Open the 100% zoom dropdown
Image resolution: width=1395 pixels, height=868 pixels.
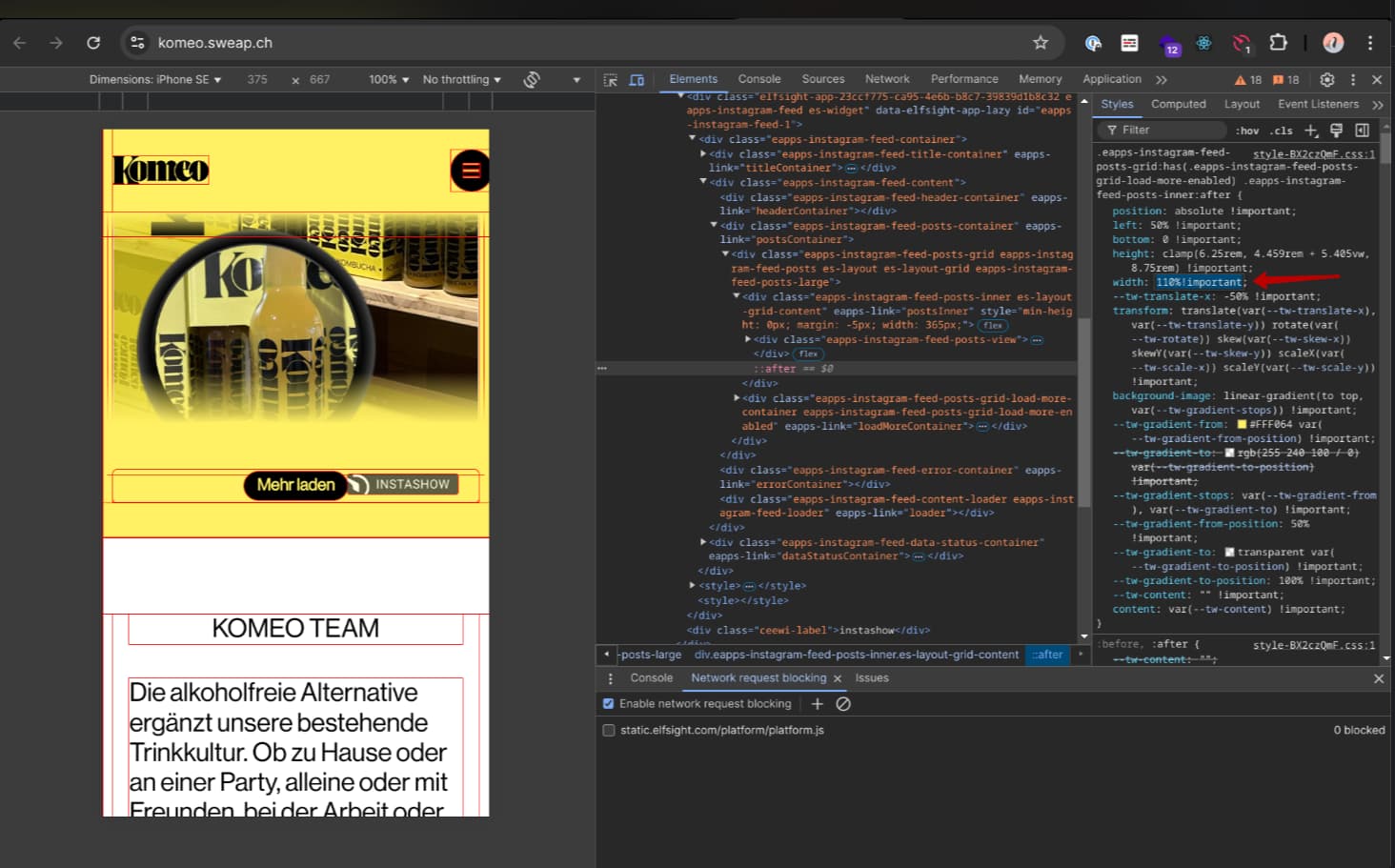pos(389,80)
